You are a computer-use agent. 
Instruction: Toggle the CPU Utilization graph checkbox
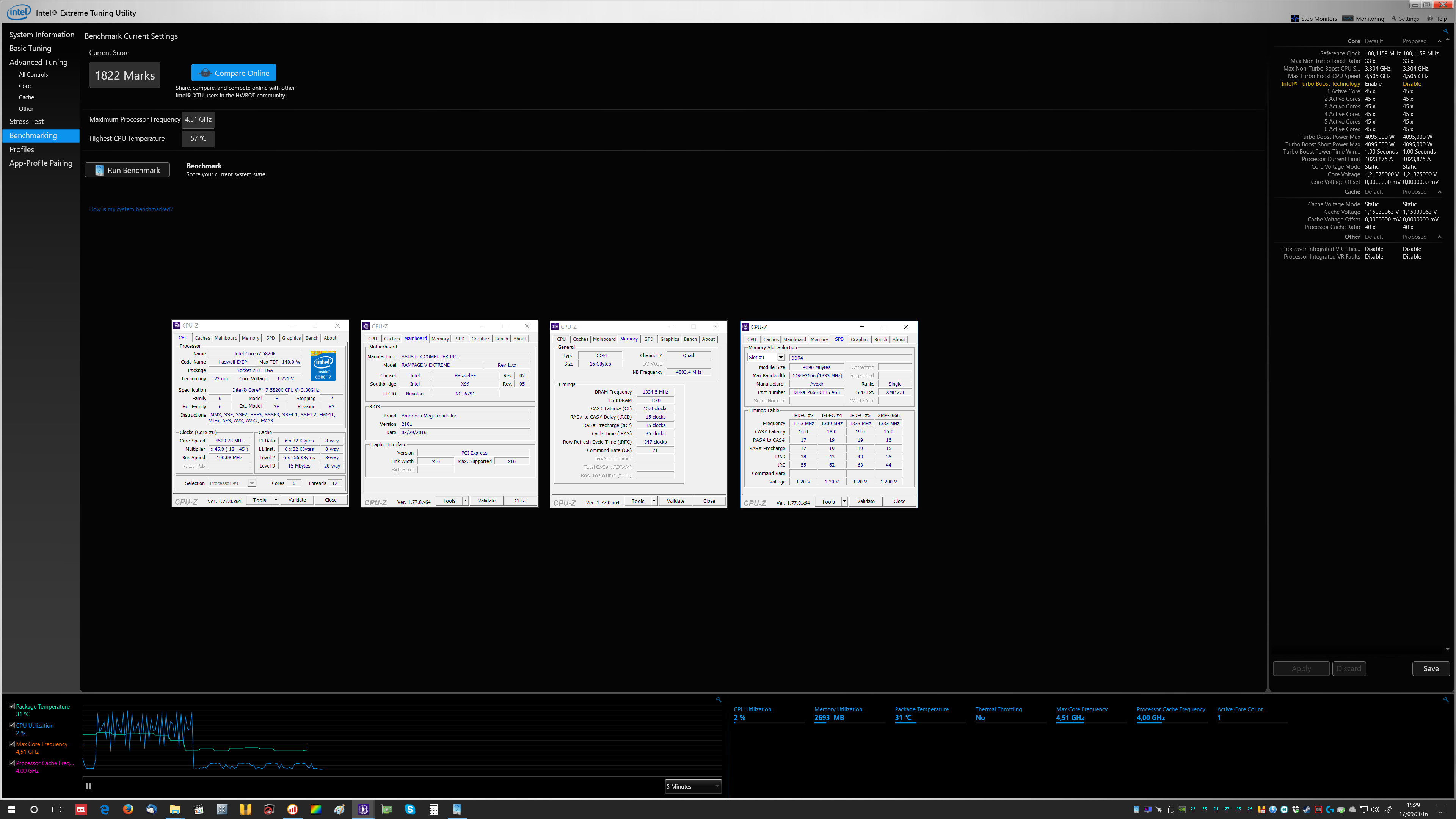tap(11, 725)
